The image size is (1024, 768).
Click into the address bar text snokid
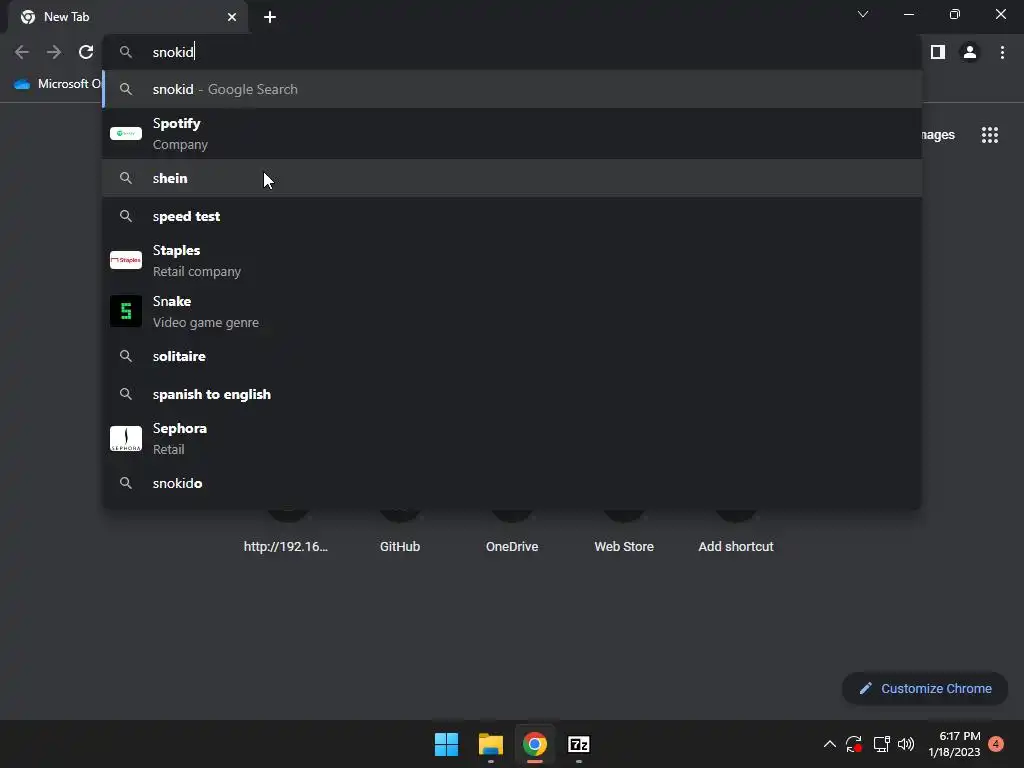tap(173, 52)
